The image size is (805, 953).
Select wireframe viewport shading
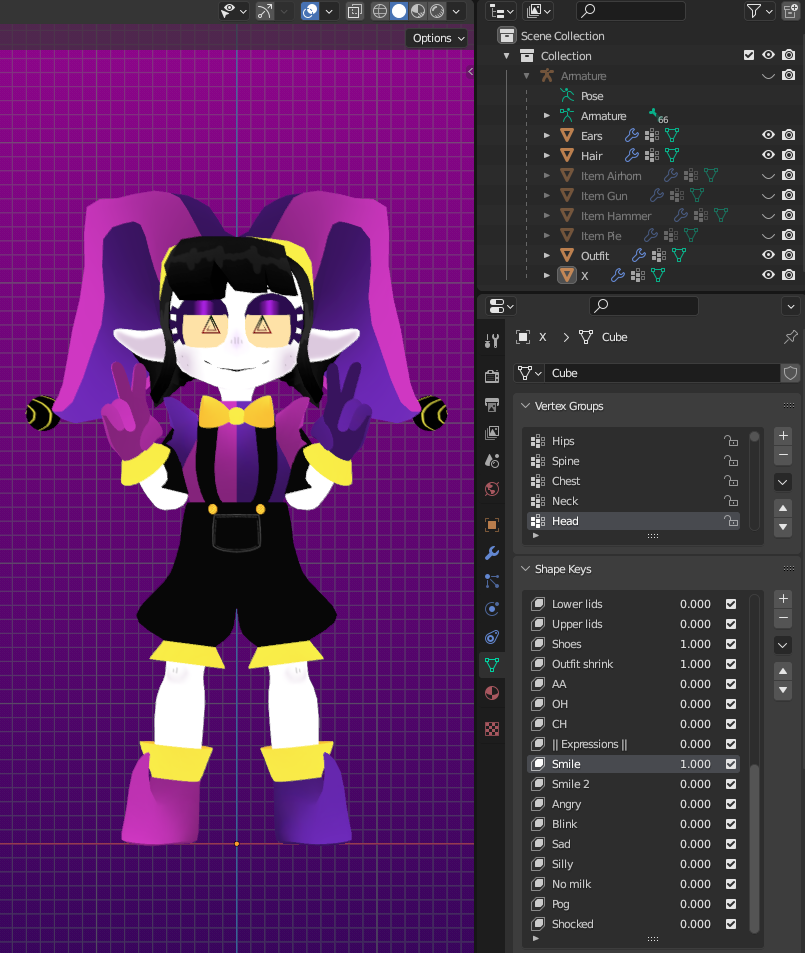[379, 11]
